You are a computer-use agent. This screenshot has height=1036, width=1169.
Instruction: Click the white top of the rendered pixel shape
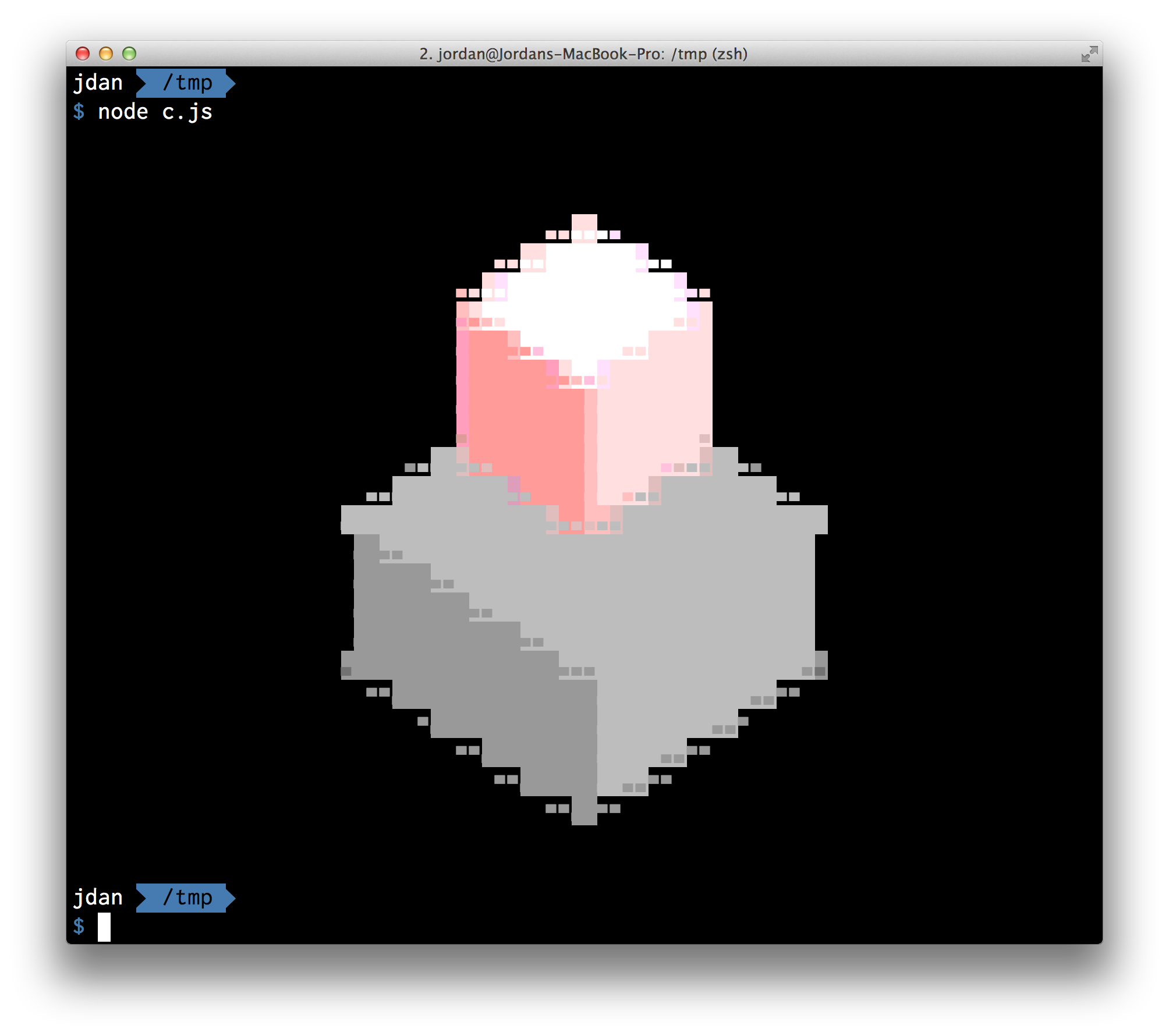click(584, 303)
